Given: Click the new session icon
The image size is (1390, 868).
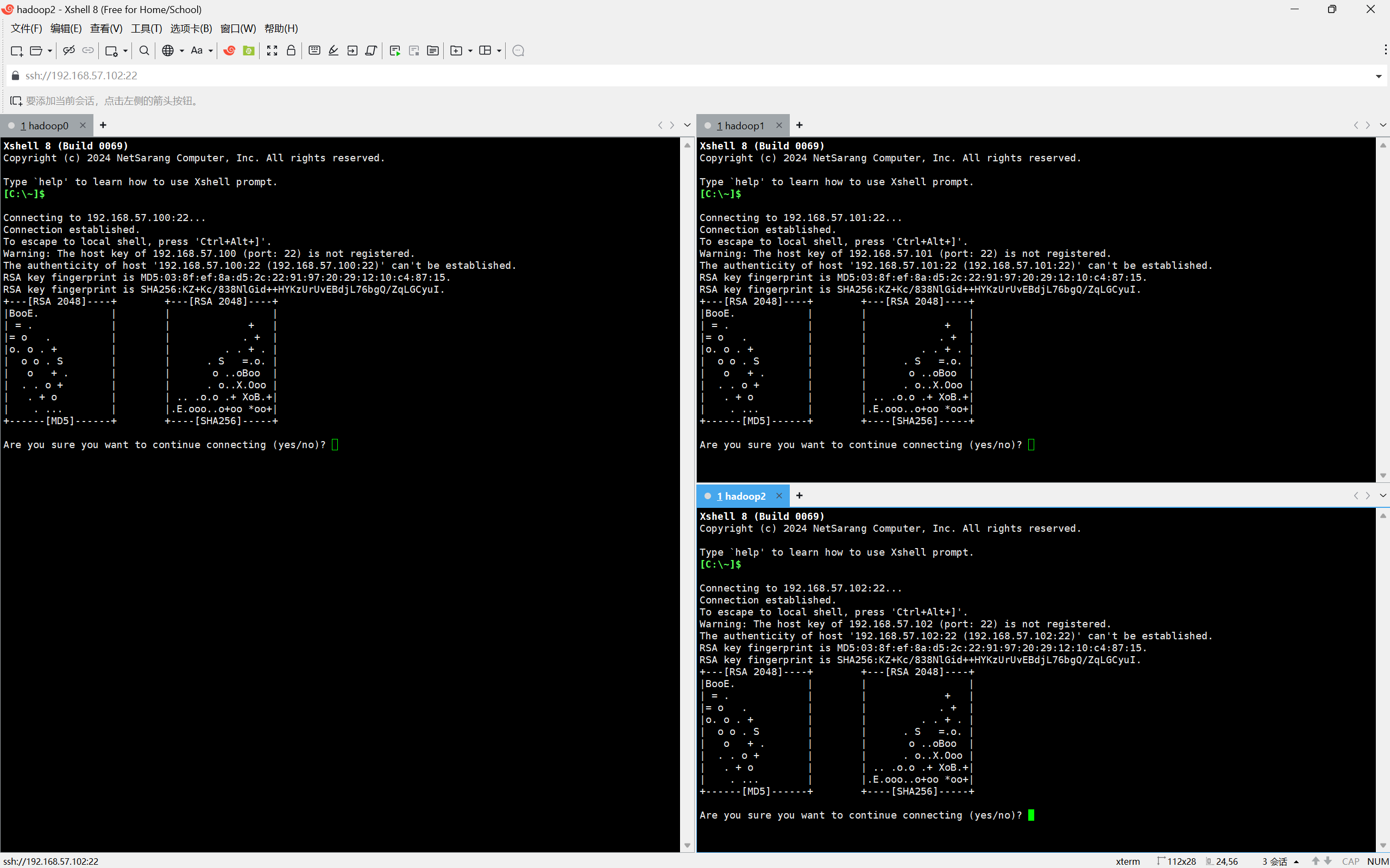Looking at the screenshot, I should click(x=16, y=51).
